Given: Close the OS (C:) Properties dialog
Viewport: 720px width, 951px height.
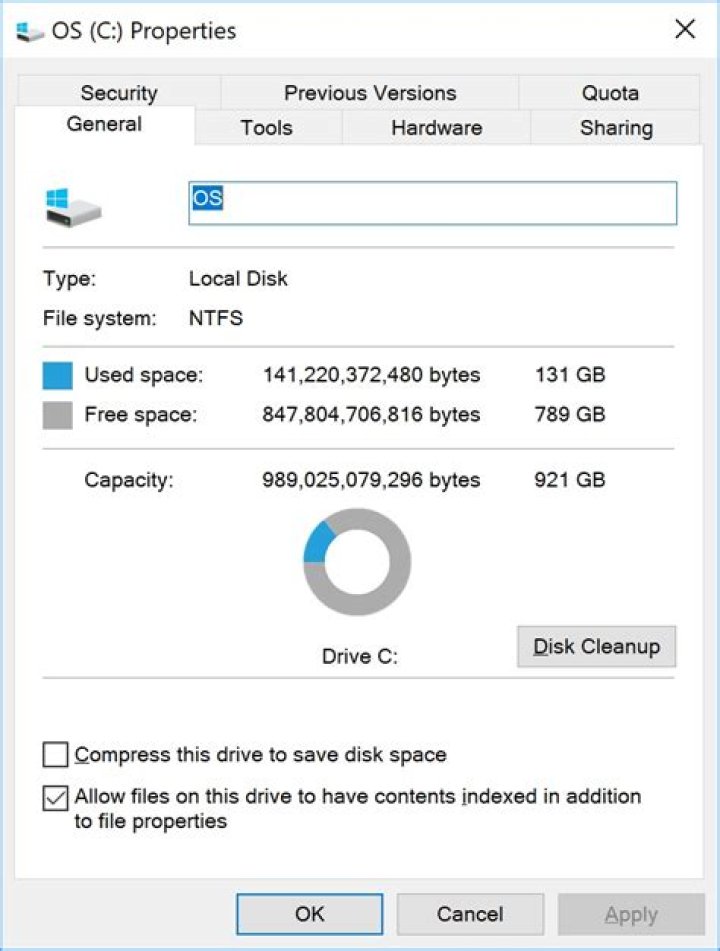Looking at the screenshot, I should [x=685, y=30].
